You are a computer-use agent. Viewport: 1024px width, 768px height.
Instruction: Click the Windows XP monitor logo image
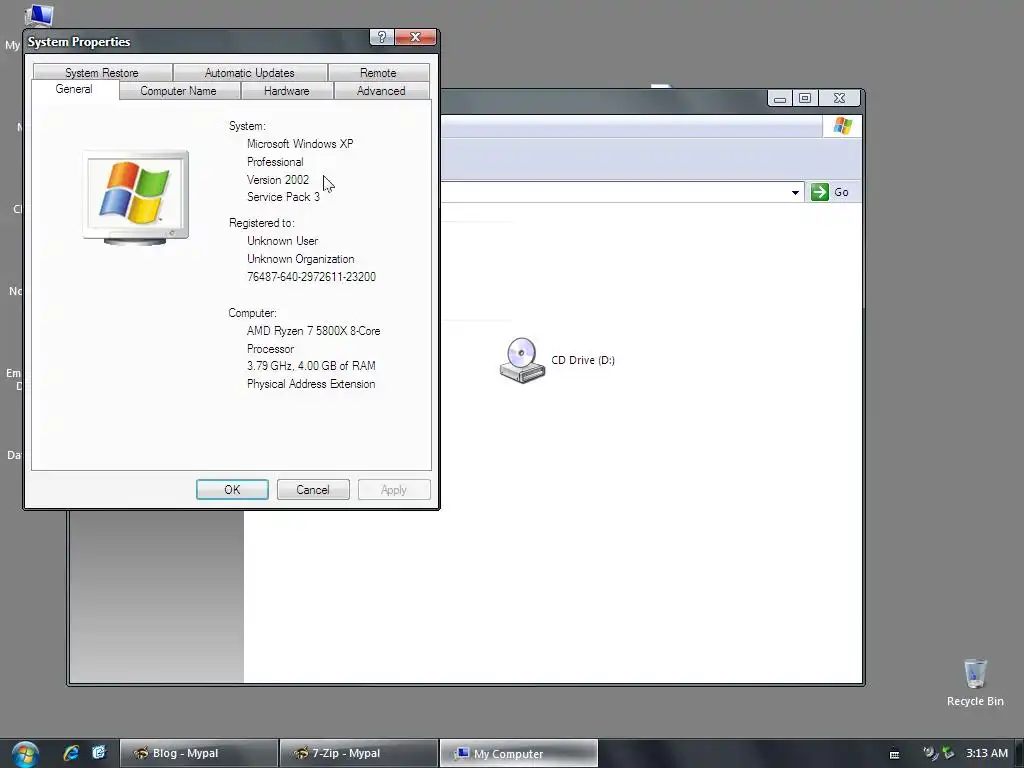136,197
